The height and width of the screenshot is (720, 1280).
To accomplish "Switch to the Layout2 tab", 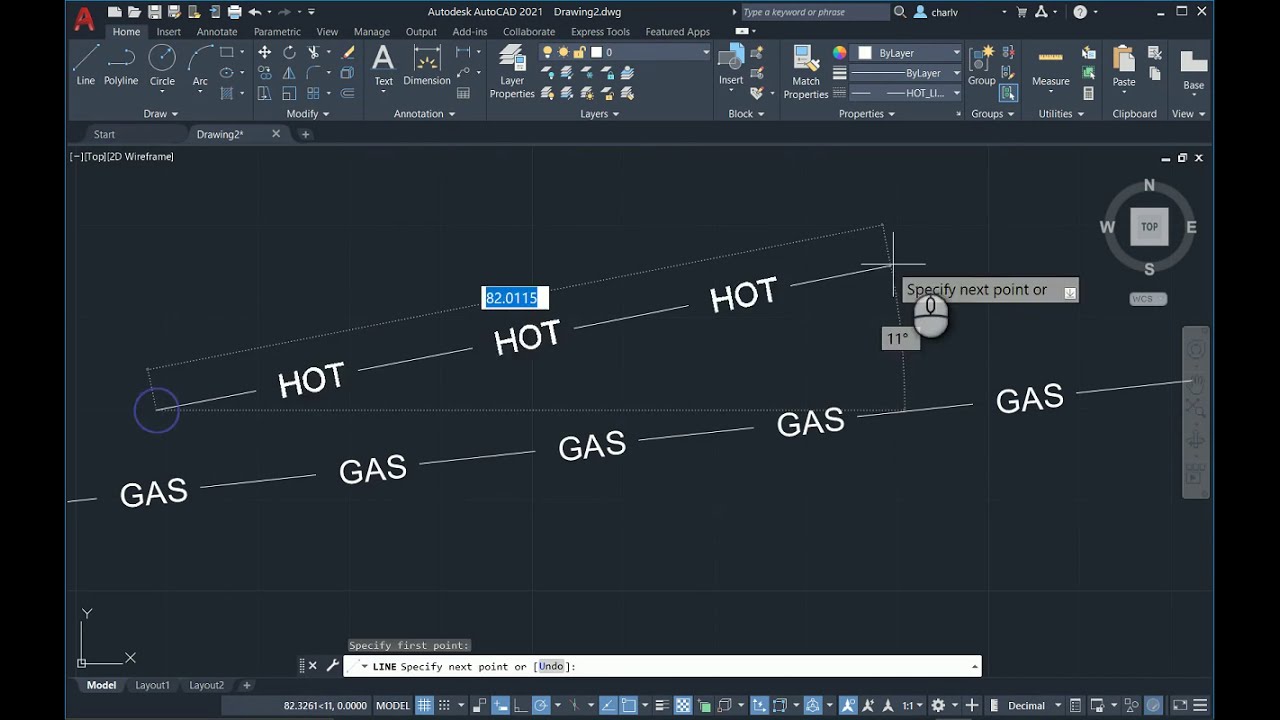I will coord(206,685).
